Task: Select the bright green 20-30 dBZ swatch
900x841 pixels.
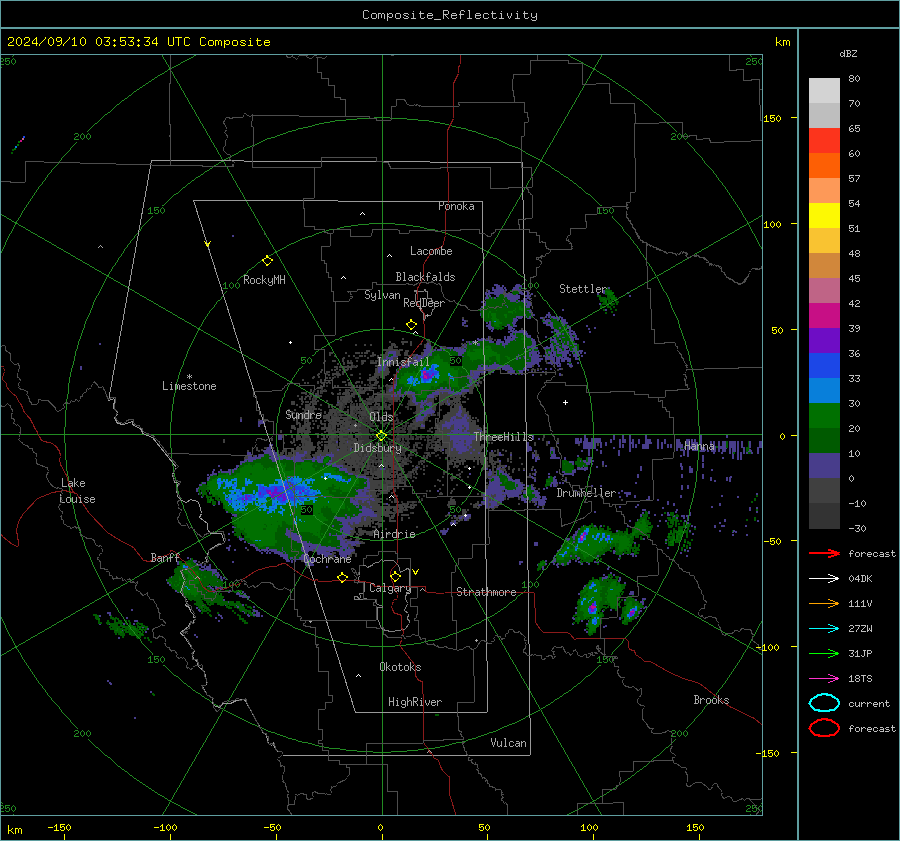Action: click(824, 416)
